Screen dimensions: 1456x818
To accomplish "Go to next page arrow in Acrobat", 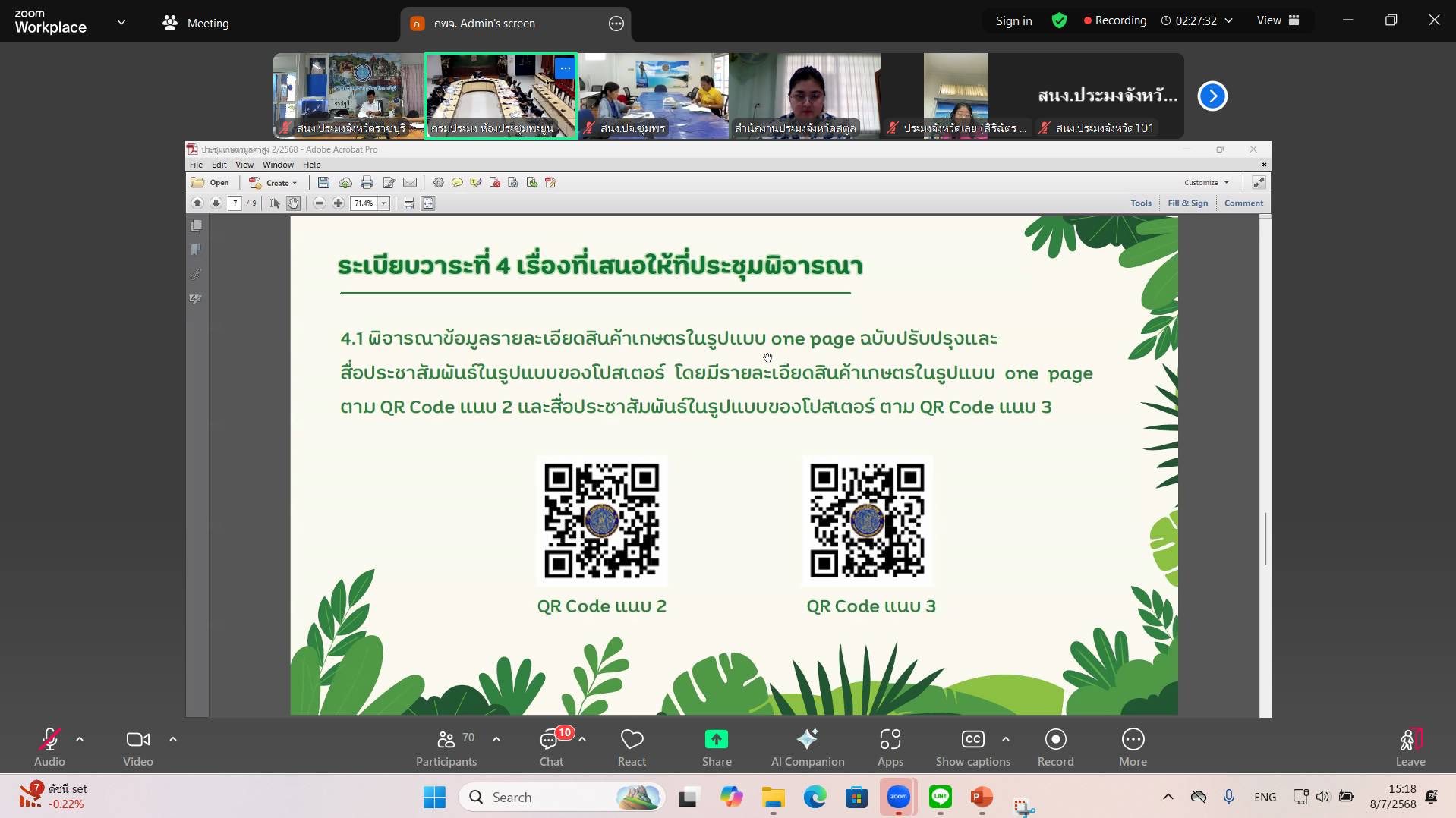I will [x=216, y=203].
